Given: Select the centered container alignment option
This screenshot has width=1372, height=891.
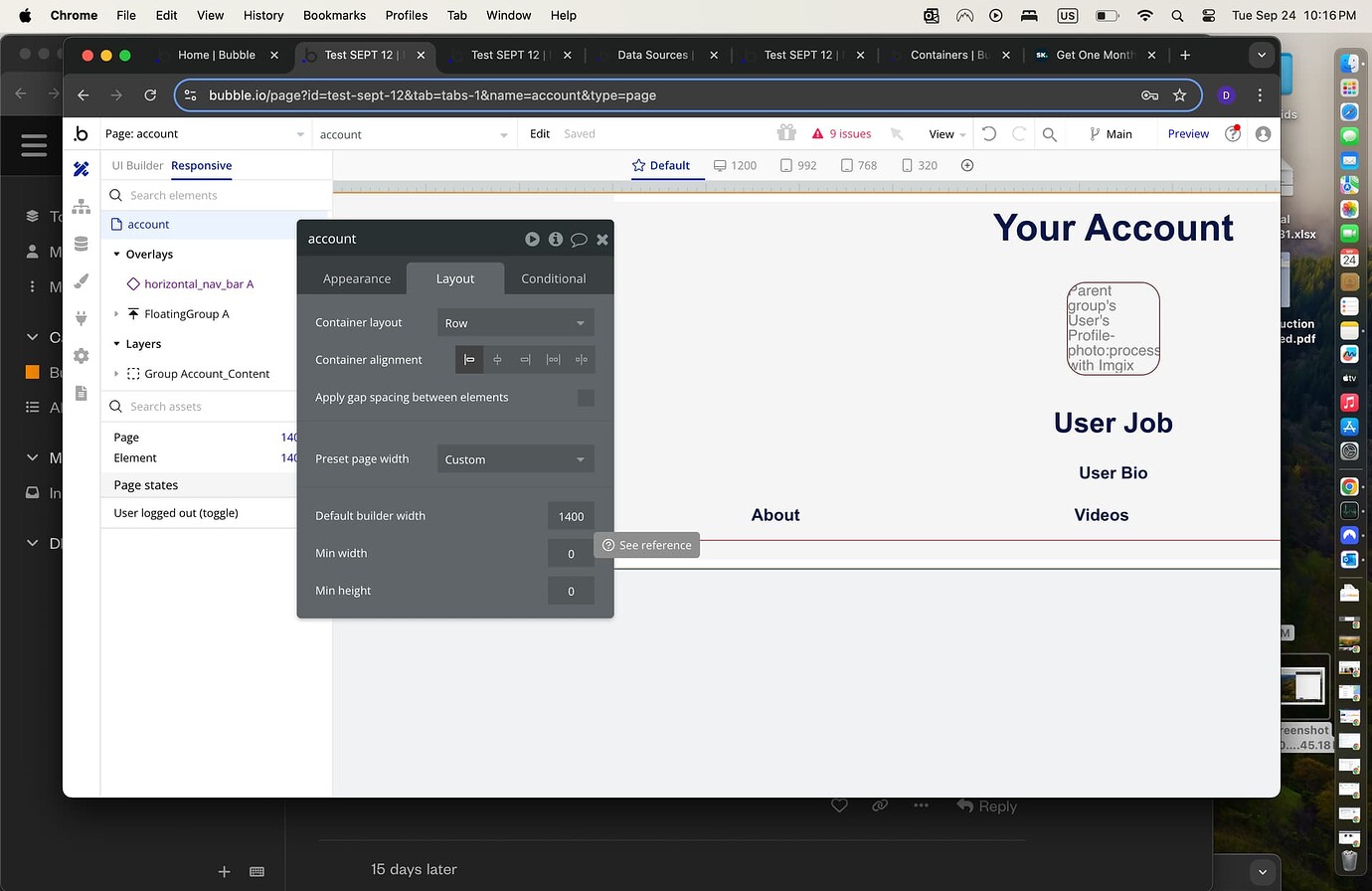Looking at the screenshot, I should click(x=497, y=359).
